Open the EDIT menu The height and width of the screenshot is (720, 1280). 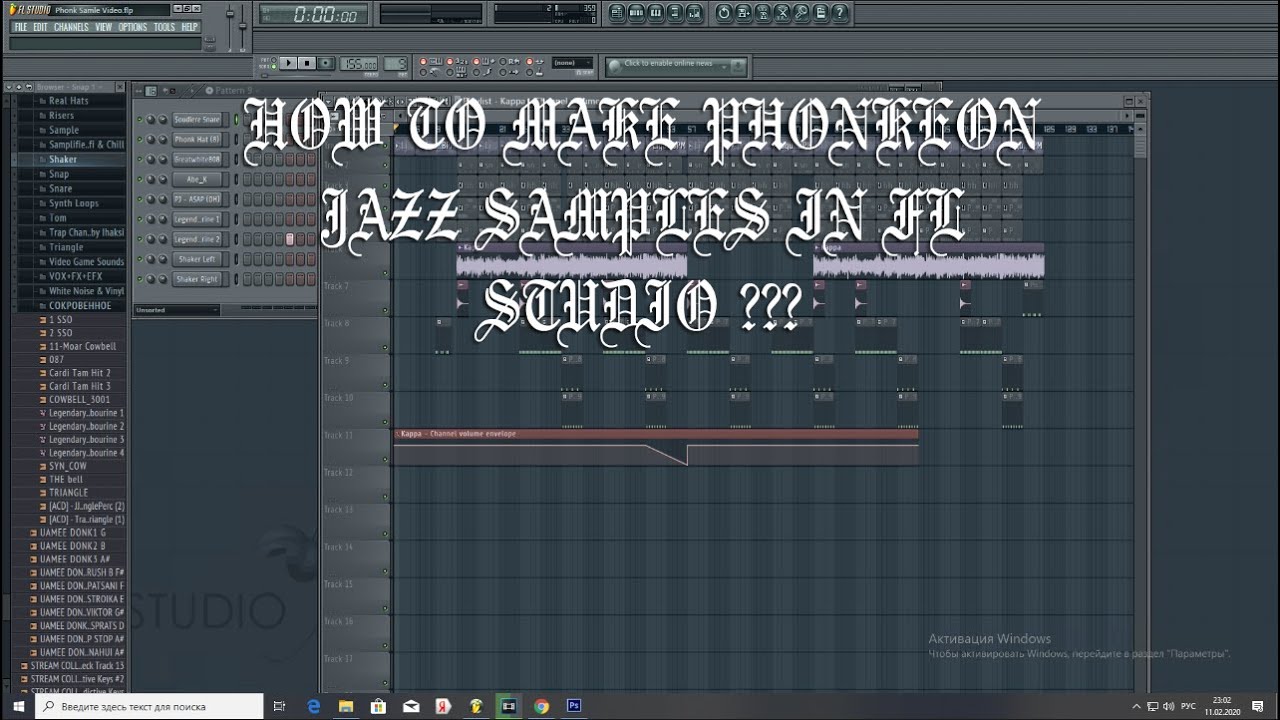[40, 27]
